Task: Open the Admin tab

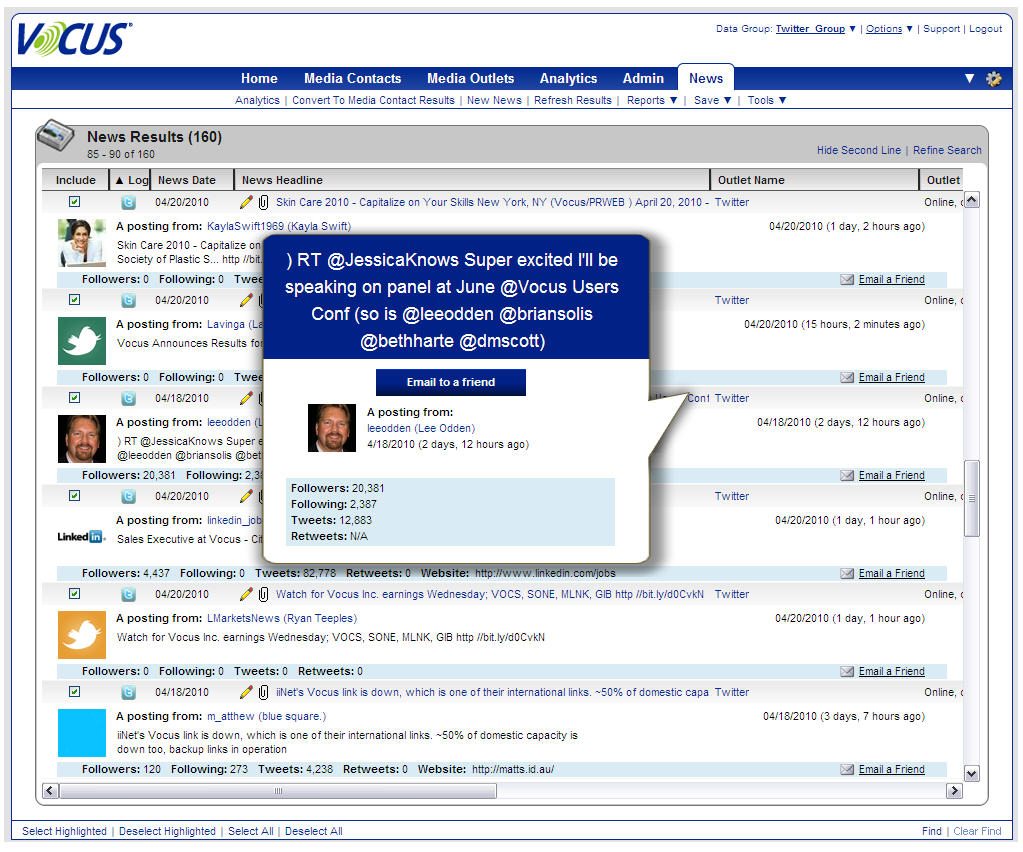Action: (643, 78)
